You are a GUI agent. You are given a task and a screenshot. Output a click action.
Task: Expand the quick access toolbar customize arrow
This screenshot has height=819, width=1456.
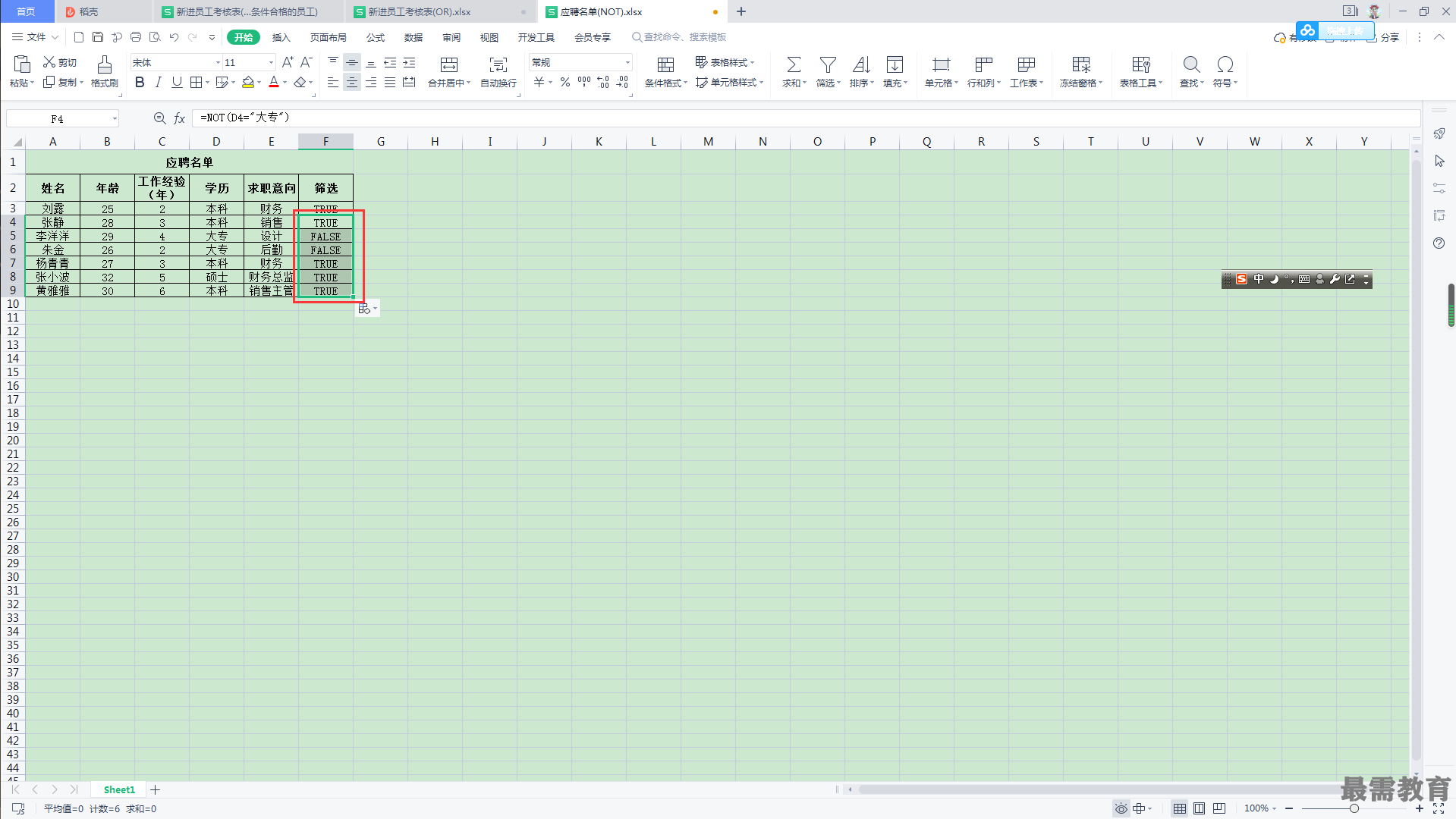(212, 37)
